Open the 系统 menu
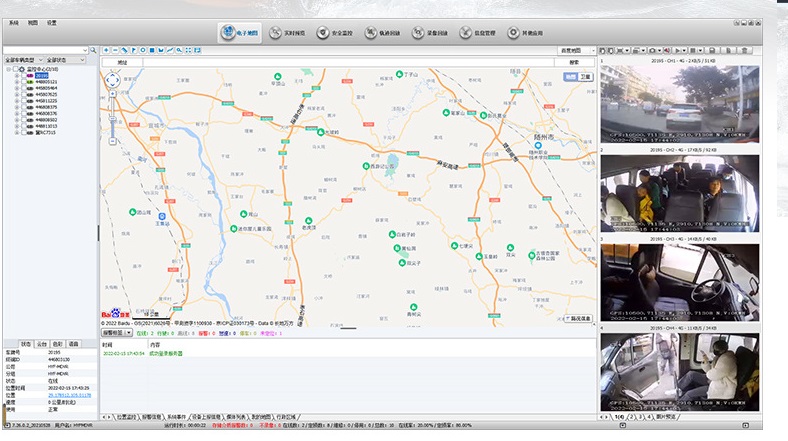Screen dimensions: 788x441 click(14, 22)
